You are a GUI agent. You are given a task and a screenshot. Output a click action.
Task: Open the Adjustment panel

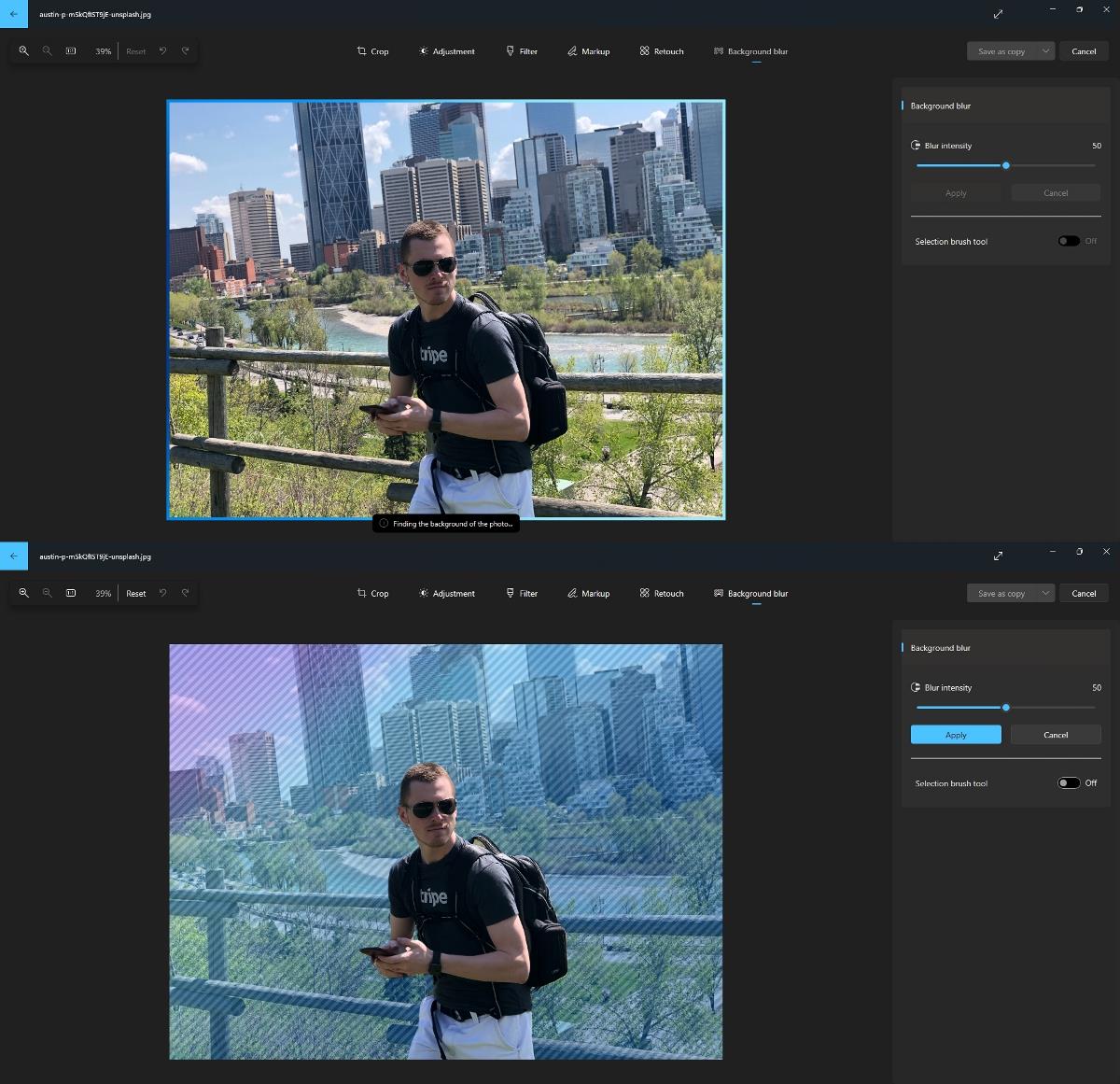(447, 51)
